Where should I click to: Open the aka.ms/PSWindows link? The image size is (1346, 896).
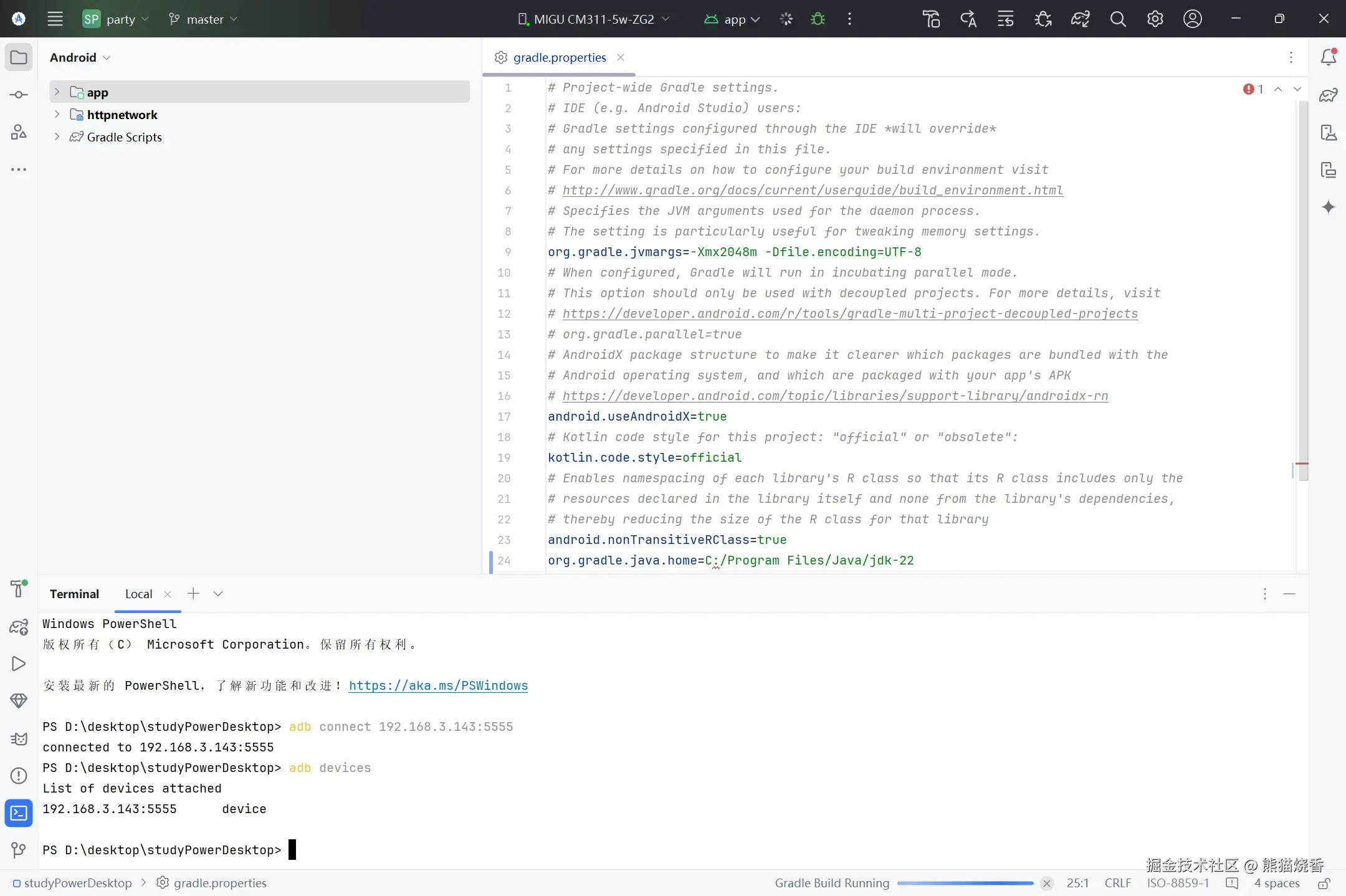[438, 685]
